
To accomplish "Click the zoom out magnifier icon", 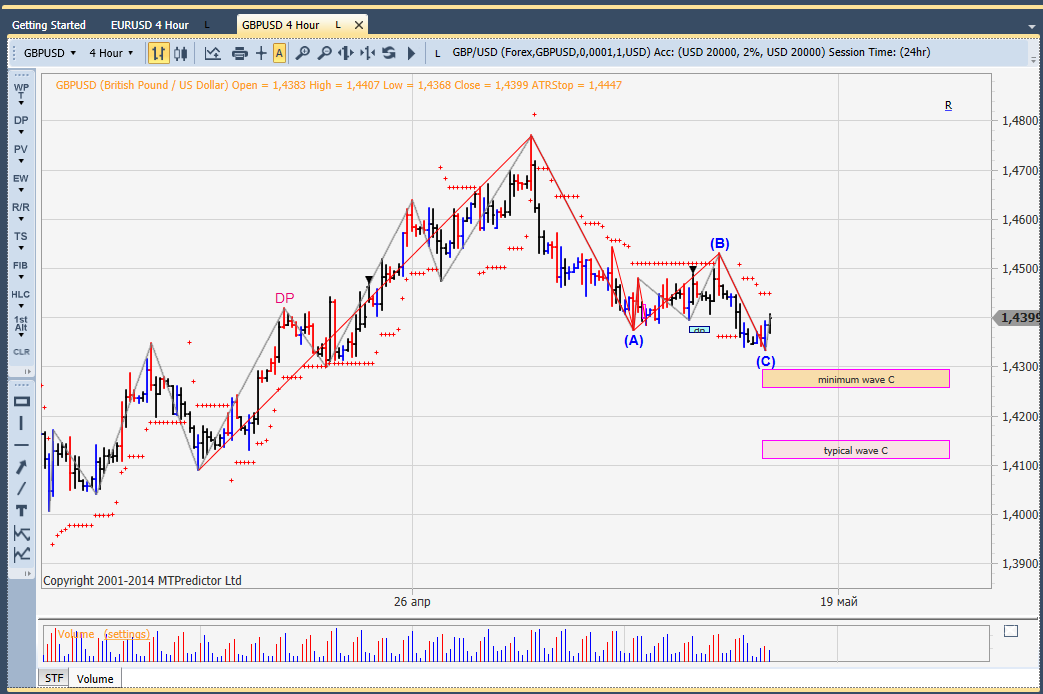I will pyautogui.click(x=323, y=53).
